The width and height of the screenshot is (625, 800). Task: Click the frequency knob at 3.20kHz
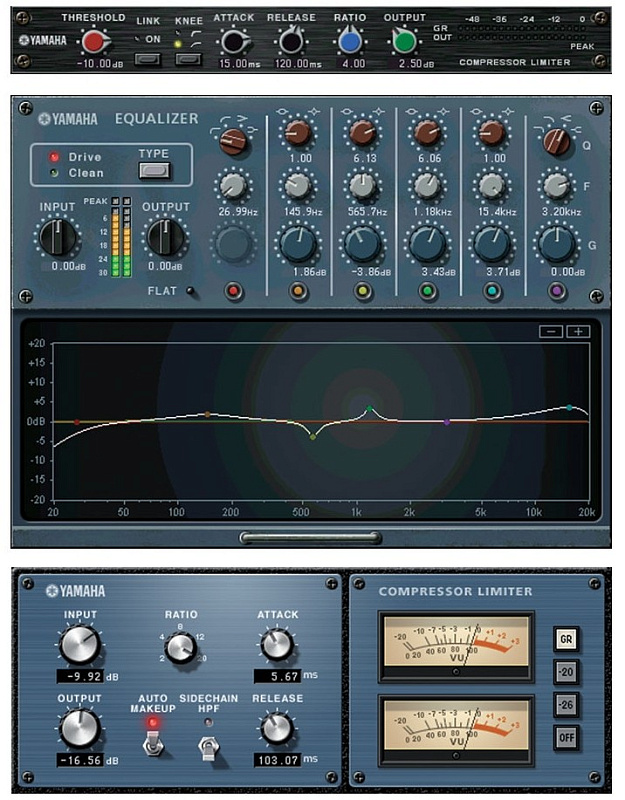(557, 186)
